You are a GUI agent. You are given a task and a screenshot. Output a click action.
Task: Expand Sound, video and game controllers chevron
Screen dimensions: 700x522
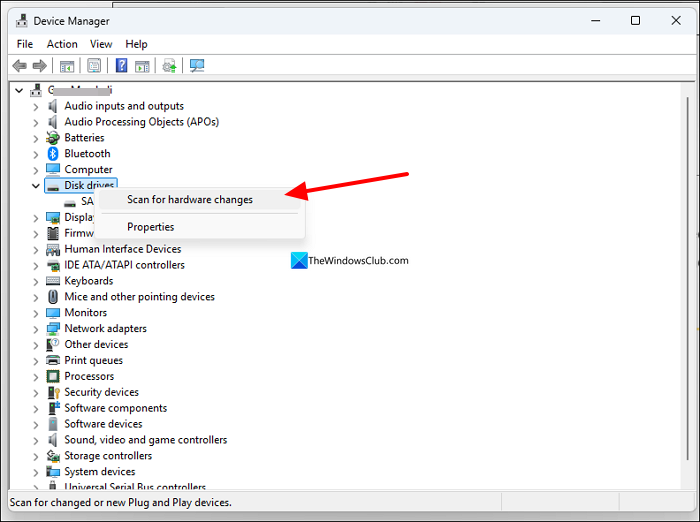click(36, 441)
